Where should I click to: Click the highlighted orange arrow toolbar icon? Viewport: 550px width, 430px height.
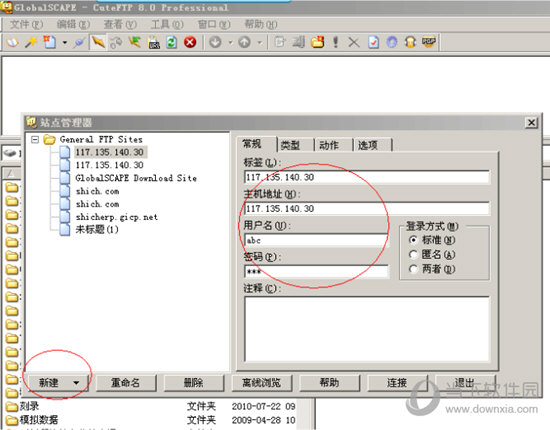pos(98,43)
